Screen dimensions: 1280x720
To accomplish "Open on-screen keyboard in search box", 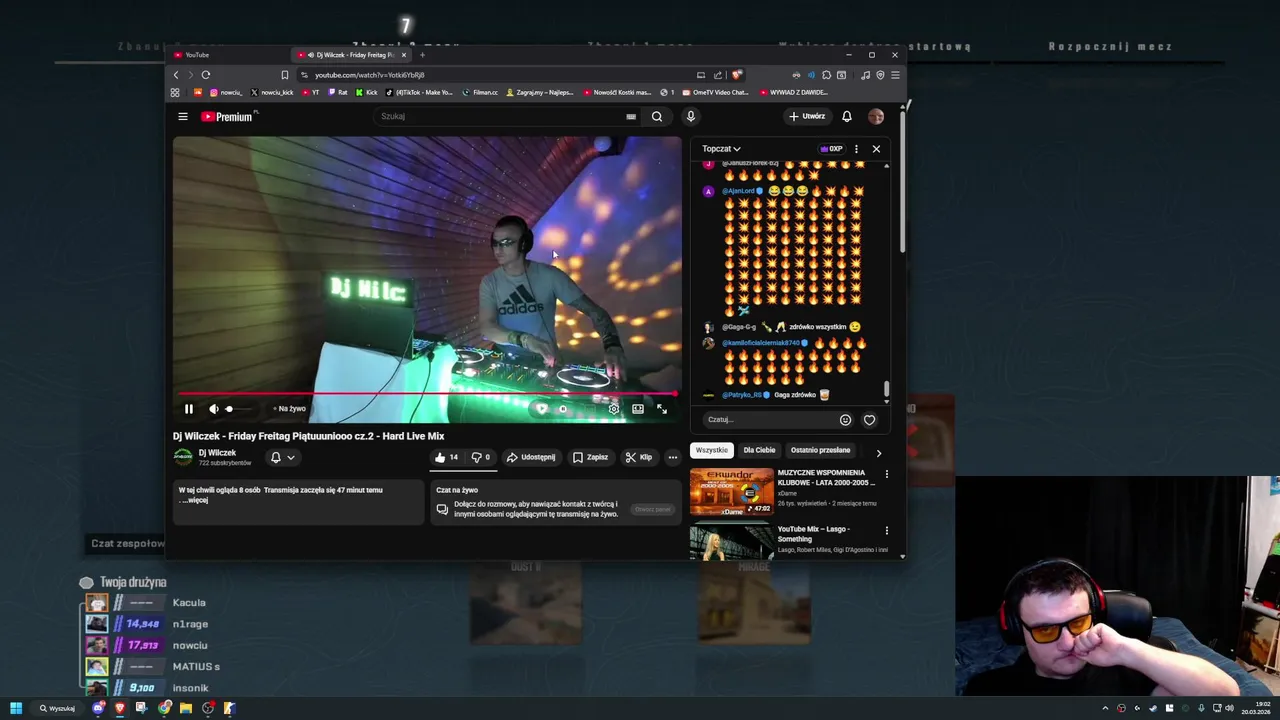I will [x=631, y=116].
